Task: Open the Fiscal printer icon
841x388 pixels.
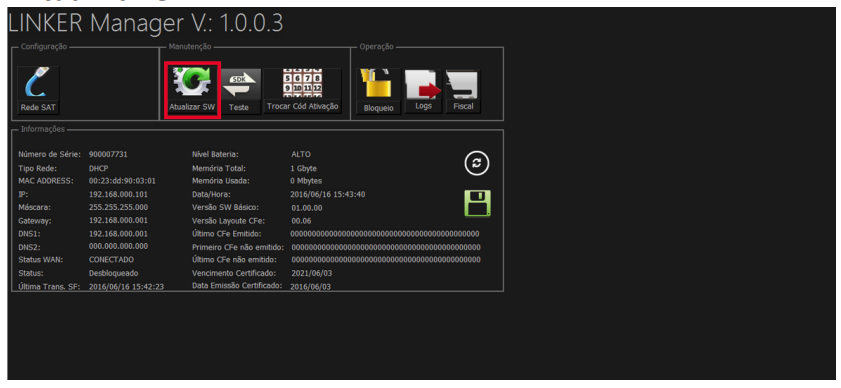Action: point(463,91)
